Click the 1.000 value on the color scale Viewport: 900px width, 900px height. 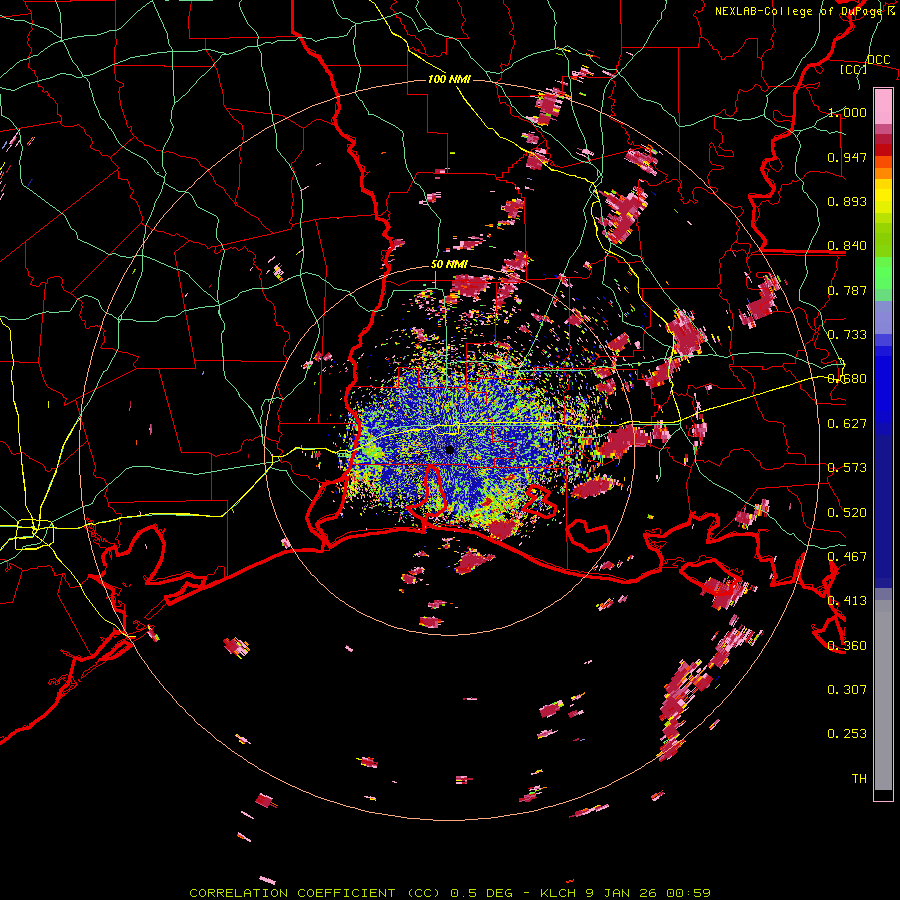847,112
